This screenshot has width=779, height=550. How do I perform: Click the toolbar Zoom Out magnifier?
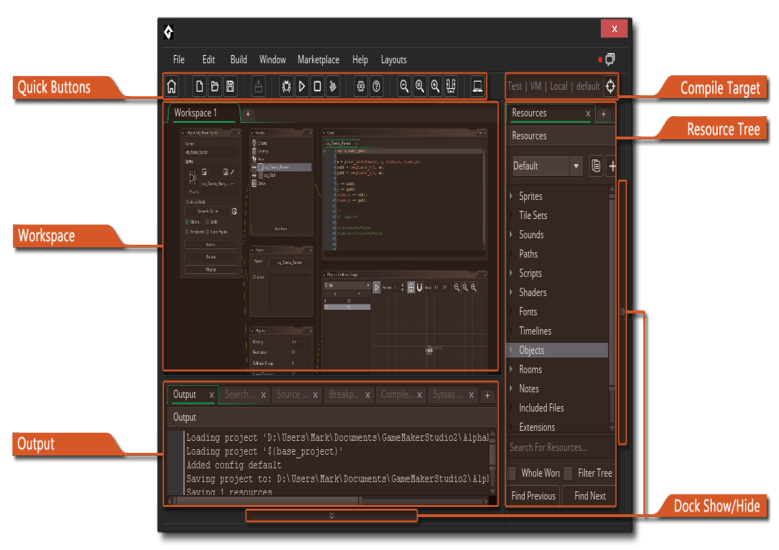[x=404, y=86]
